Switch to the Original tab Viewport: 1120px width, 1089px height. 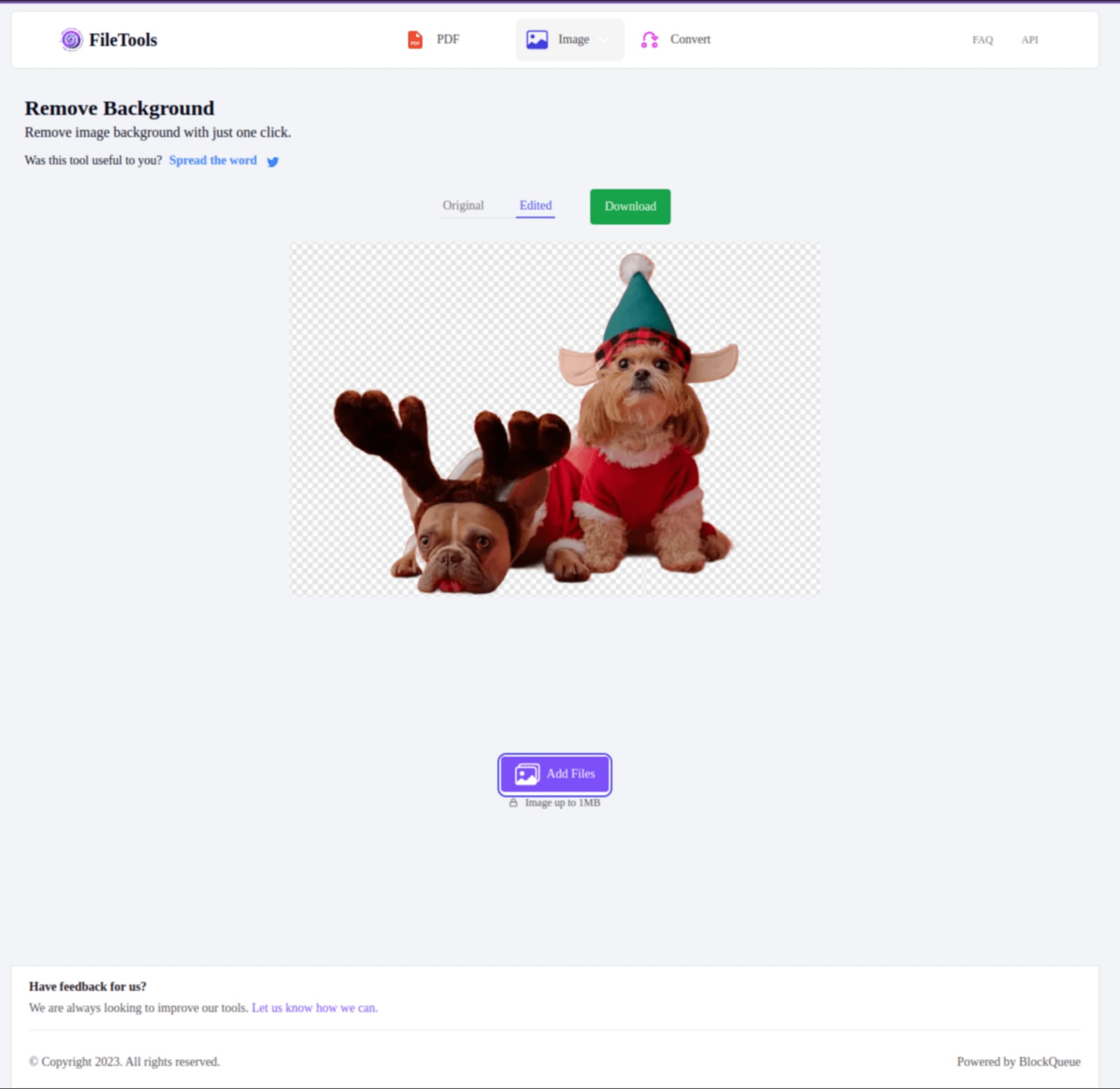coord(463,205)
